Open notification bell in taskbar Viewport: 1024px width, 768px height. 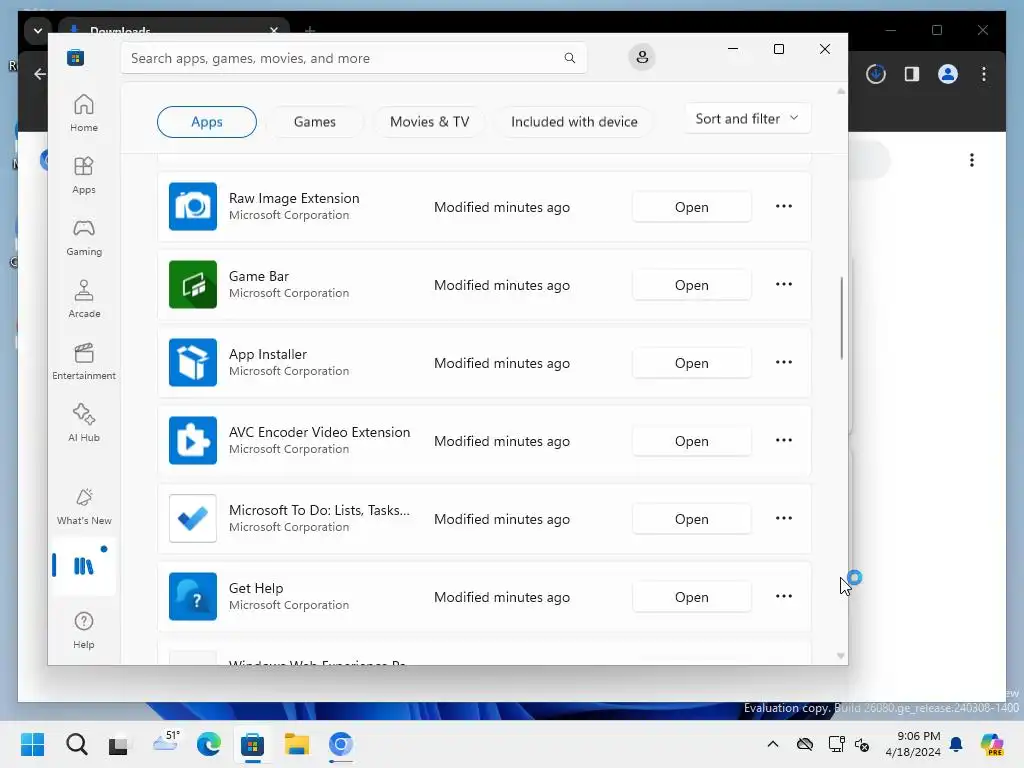(x=956, y=744)
